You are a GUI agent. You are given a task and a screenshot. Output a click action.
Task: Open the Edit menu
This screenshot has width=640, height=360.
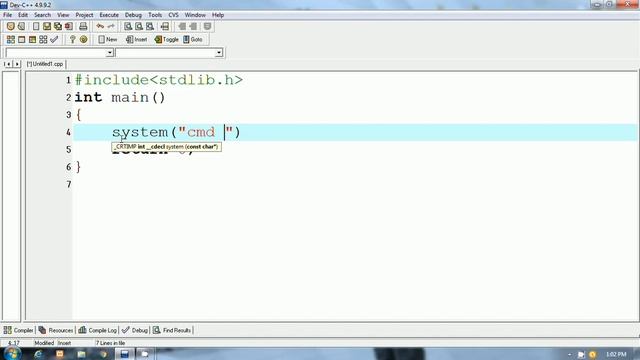click(23, 15)
